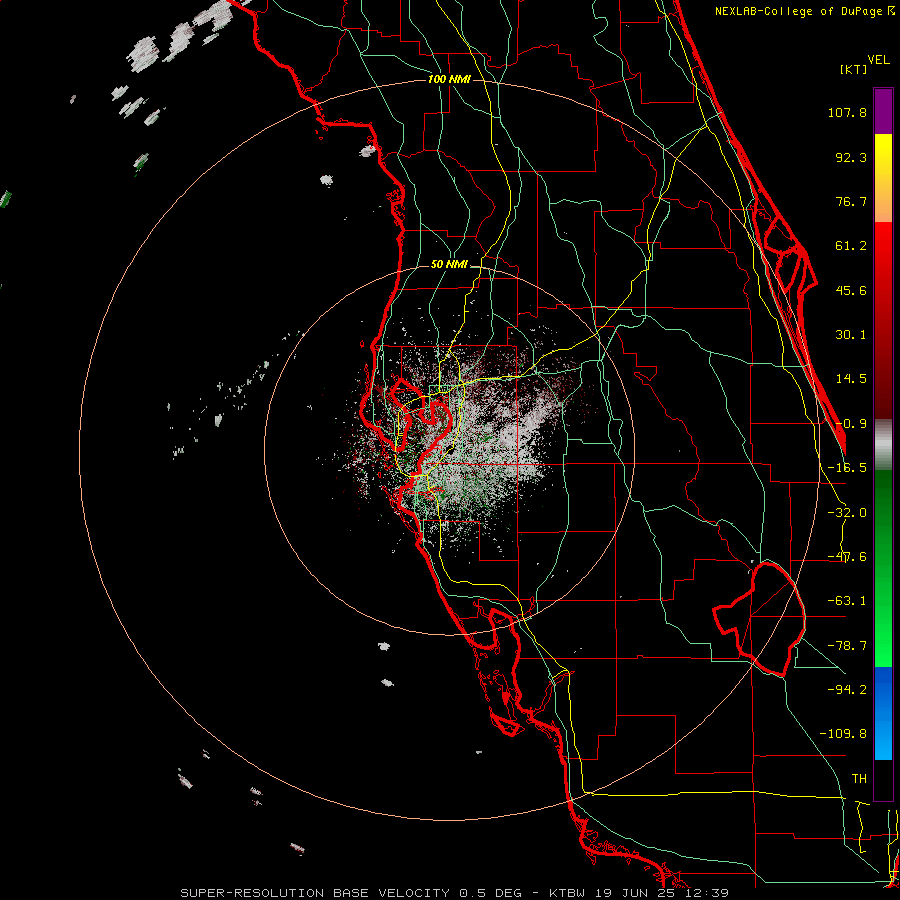
Task: Click the VEL legend title
Action: click(x=878, y=60)
